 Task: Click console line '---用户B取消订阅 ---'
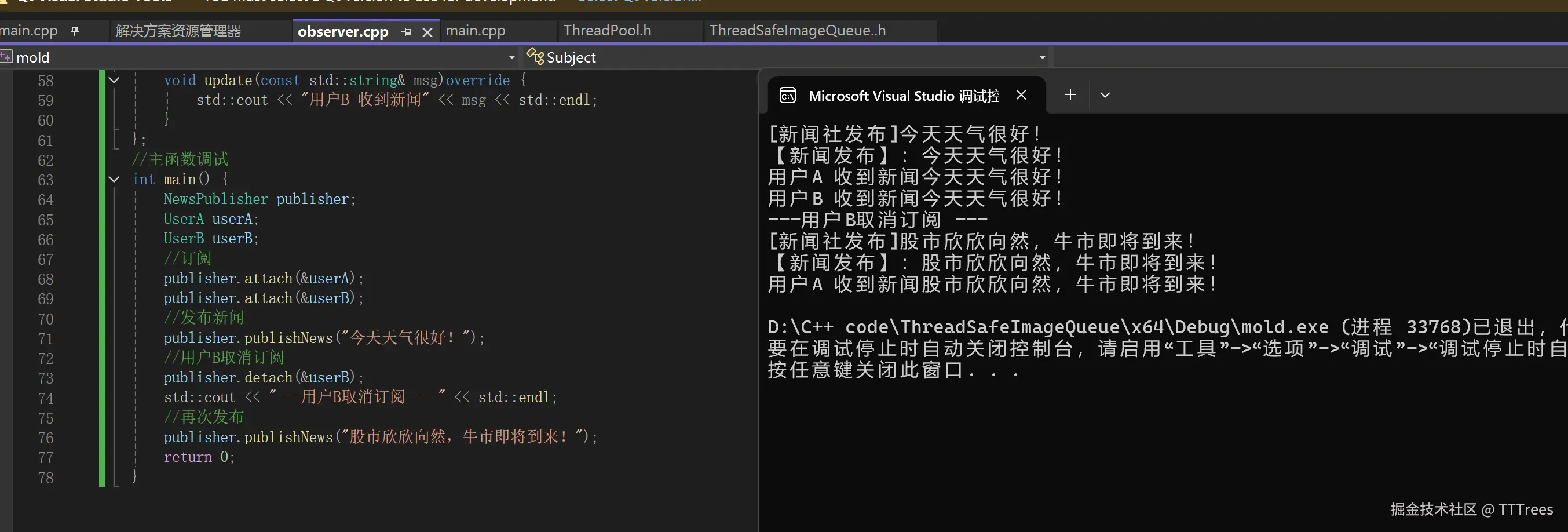[877, 220]
